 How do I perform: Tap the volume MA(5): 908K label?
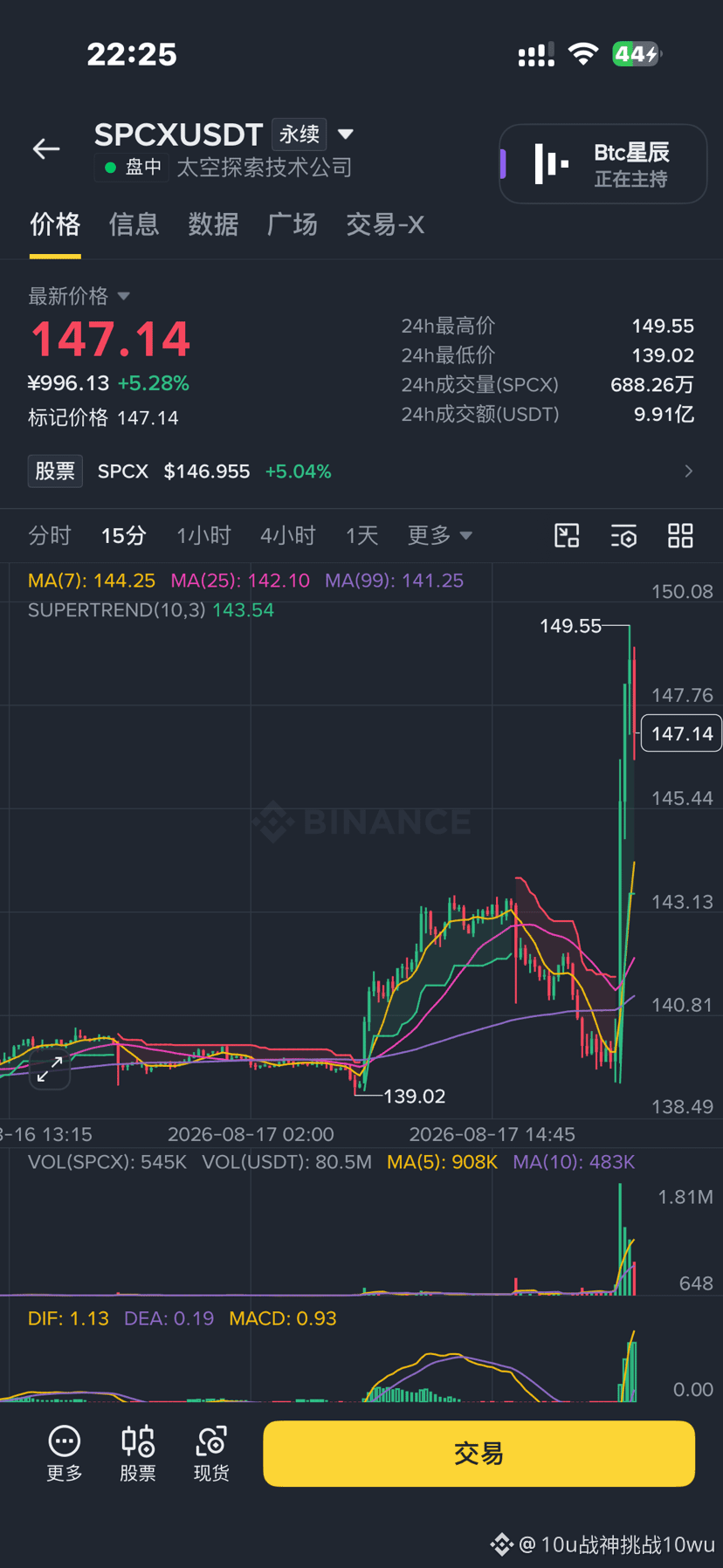pyautogui.click(x=442, y=1162)
